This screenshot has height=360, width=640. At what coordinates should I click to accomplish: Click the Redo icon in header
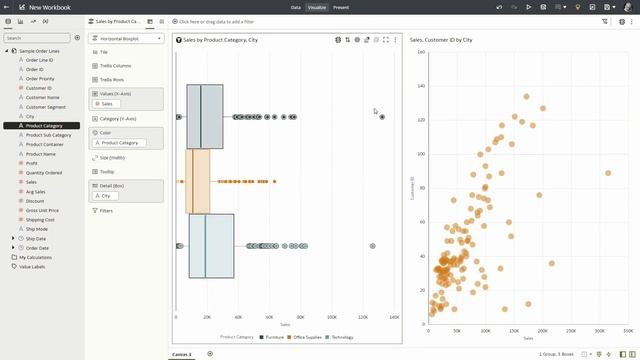[514, 7]
